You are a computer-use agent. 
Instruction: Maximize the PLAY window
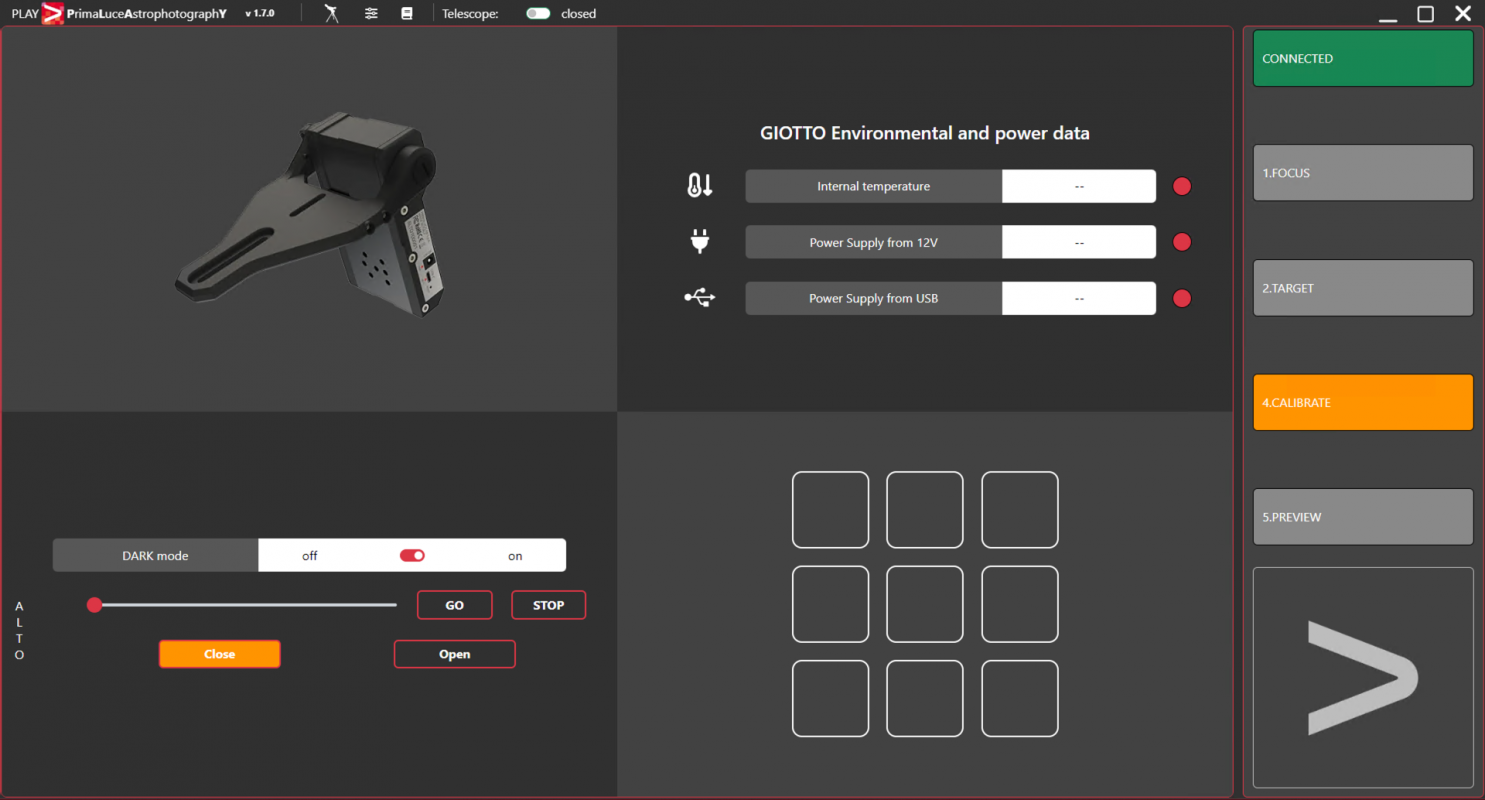pyautogui.click(x=1426, y=14)
